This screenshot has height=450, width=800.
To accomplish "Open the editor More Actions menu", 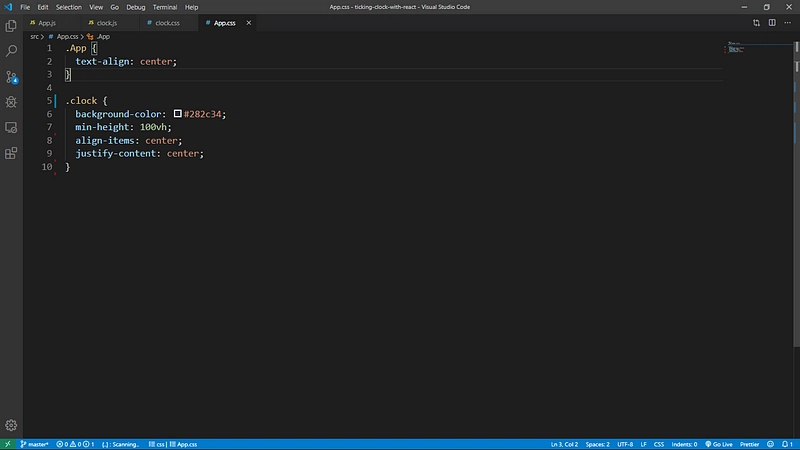I will (788, 23).
